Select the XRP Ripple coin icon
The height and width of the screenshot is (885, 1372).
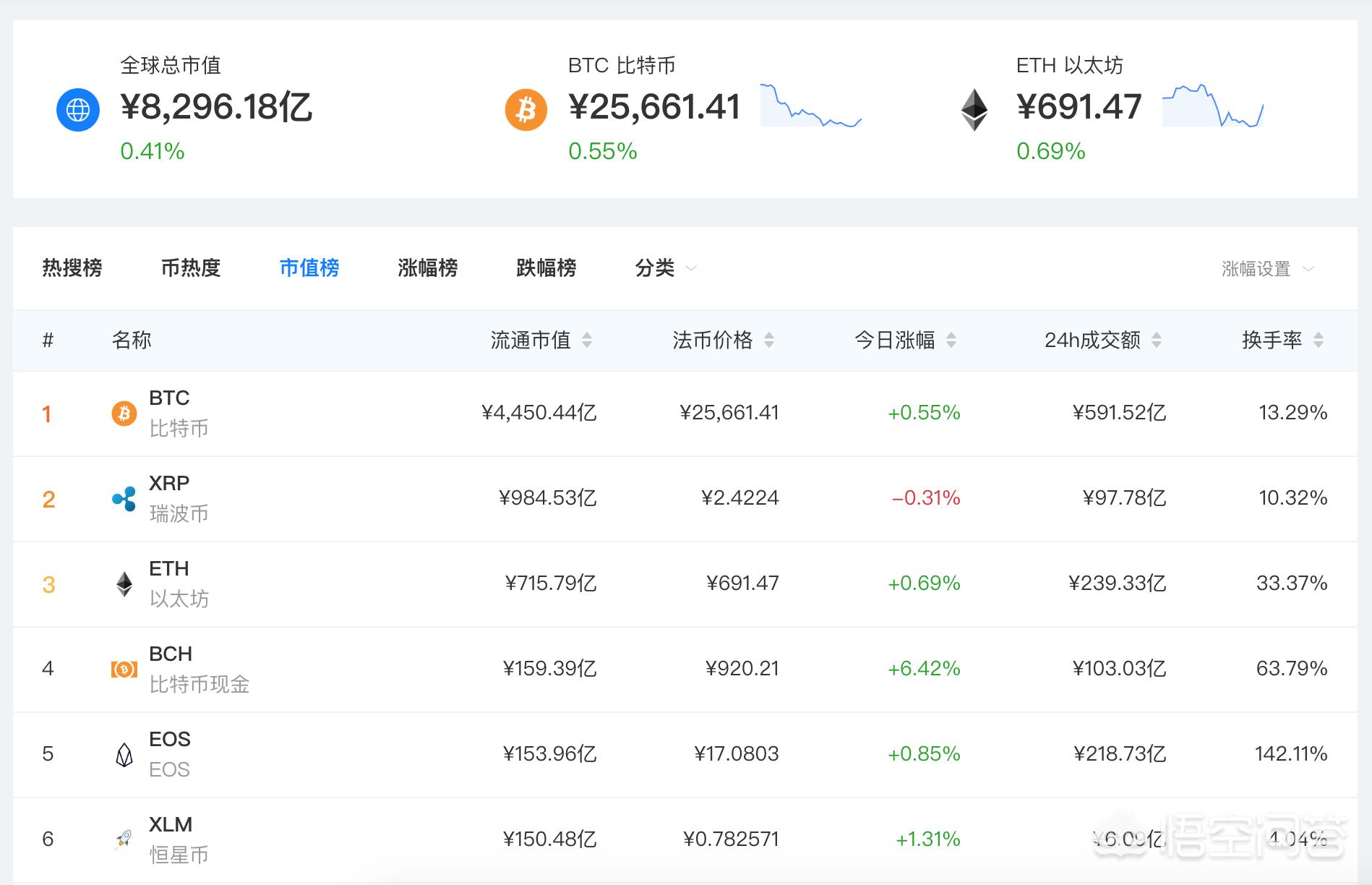123,498
